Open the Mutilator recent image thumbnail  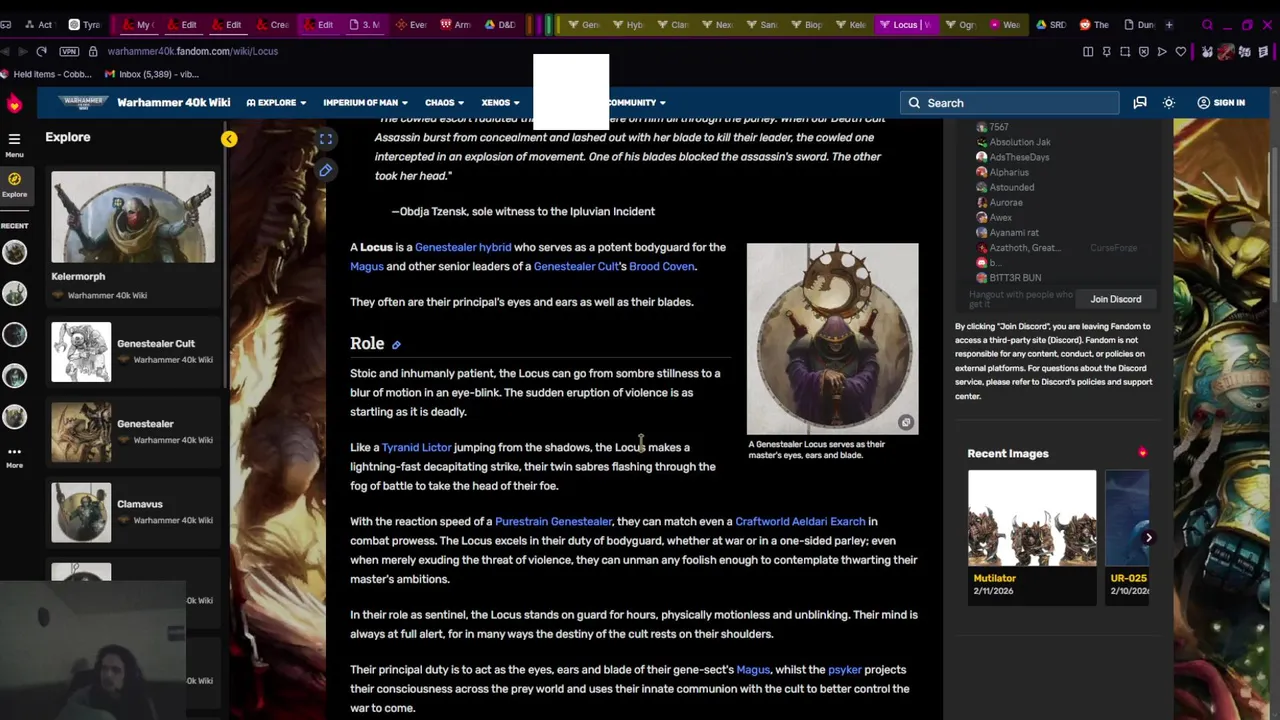pyautogui.click(x=1031, y=519)
